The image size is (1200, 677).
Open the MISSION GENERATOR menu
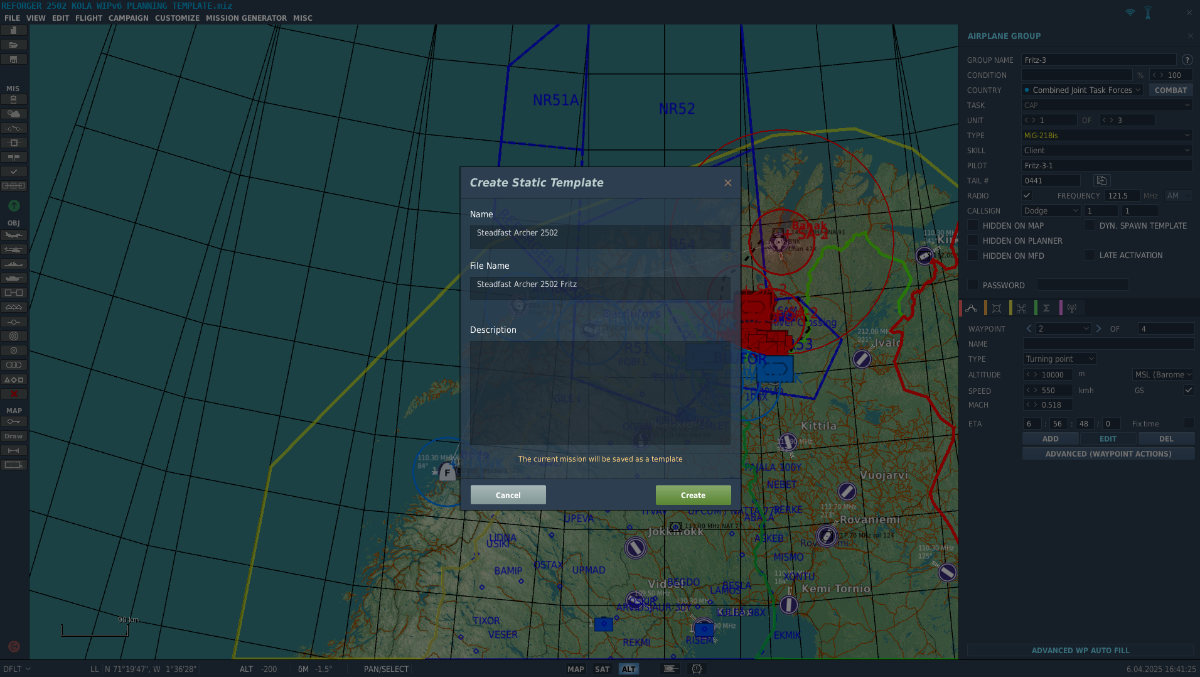(x=246, y=18)
